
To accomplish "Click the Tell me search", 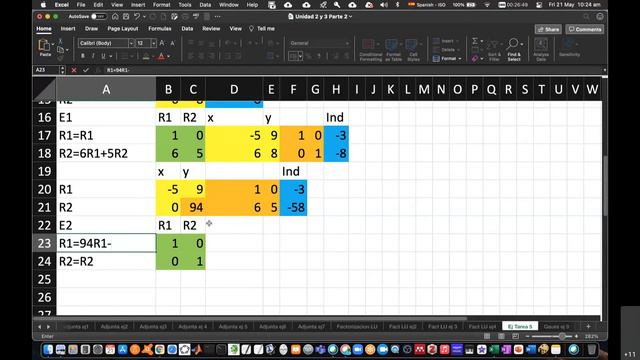I will pyautogui.click(x=262, y=29).
